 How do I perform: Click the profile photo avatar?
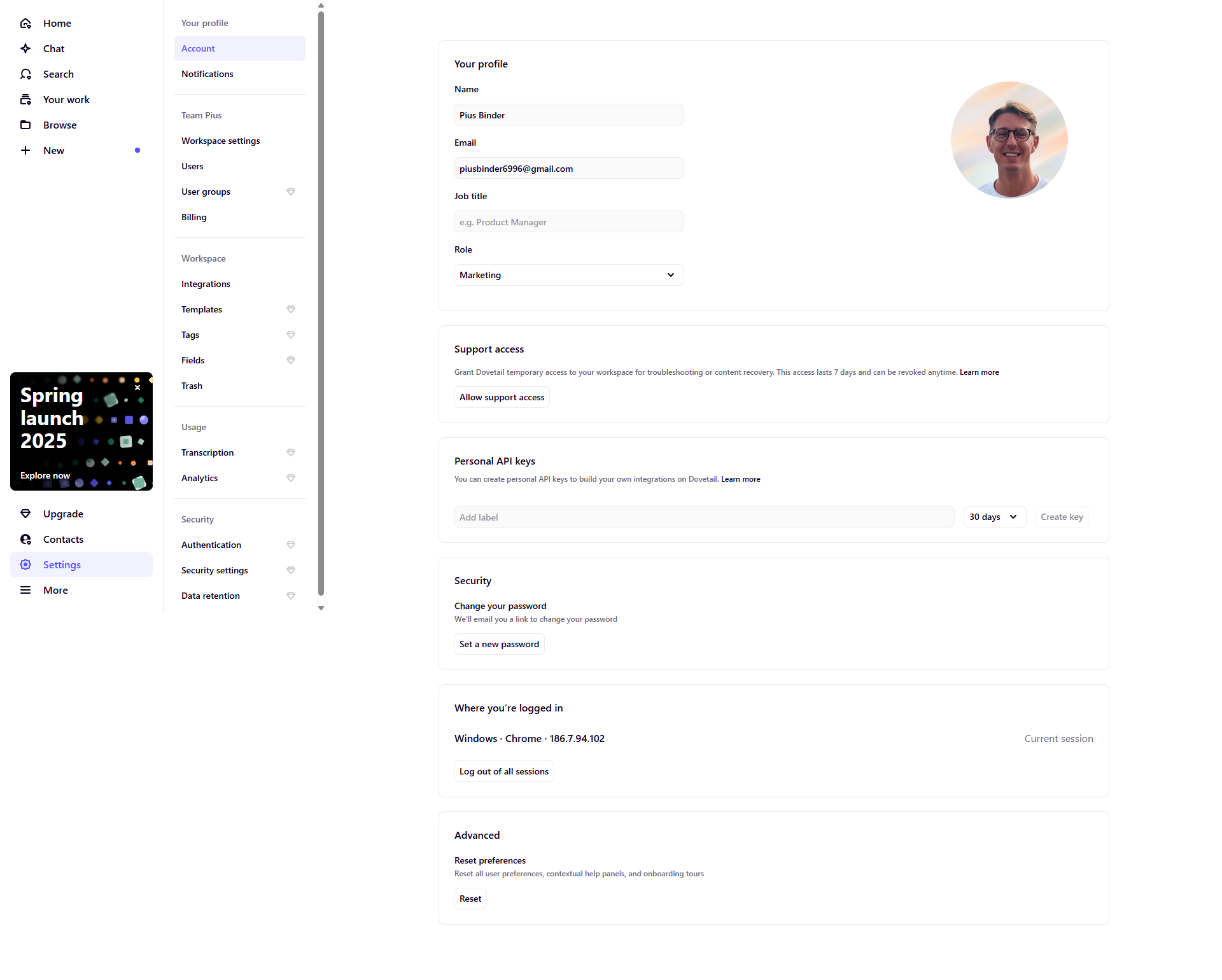[x=1009, y=140]
